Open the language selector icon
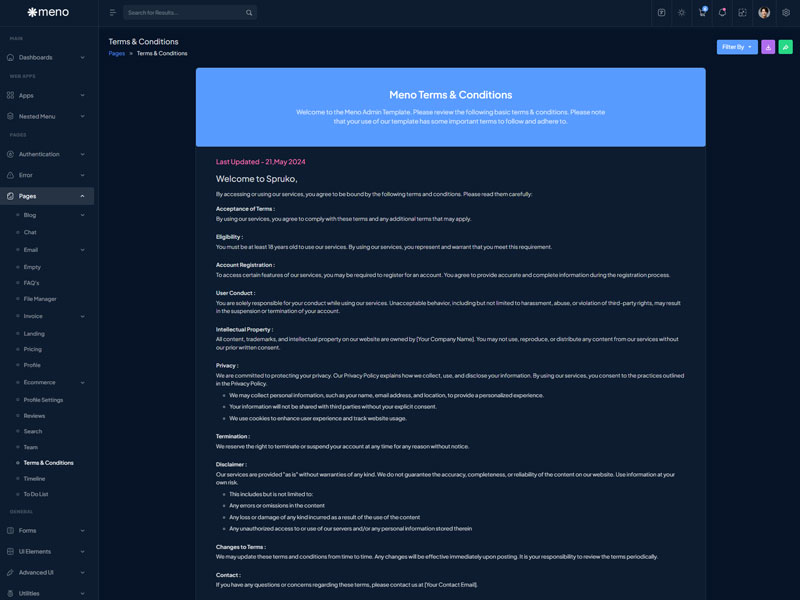The width and height of the screenshot is (800, 600). [661, 13]
